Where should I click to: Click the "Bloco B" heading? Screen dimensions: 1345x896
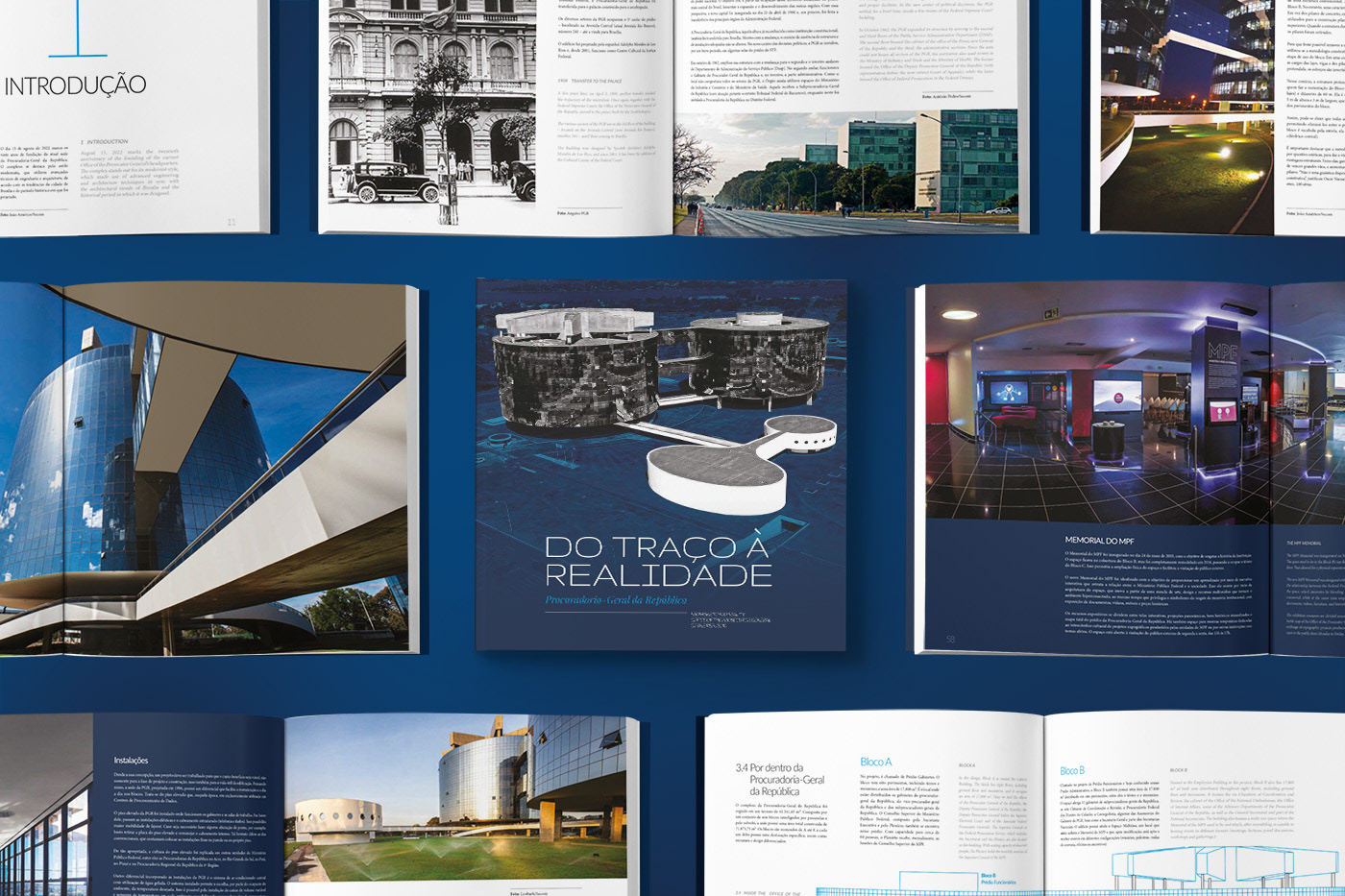coord(1072,770)
